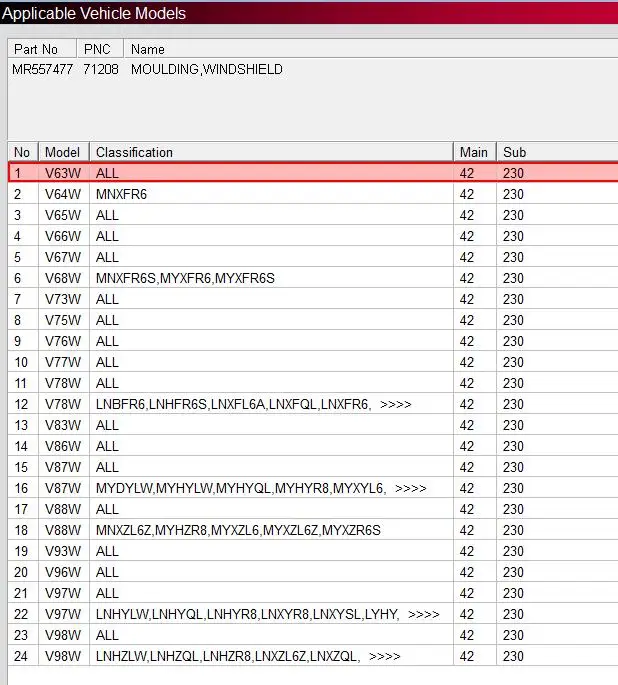
Task: Select row 23 model V98W
Action: click(63, 635)
